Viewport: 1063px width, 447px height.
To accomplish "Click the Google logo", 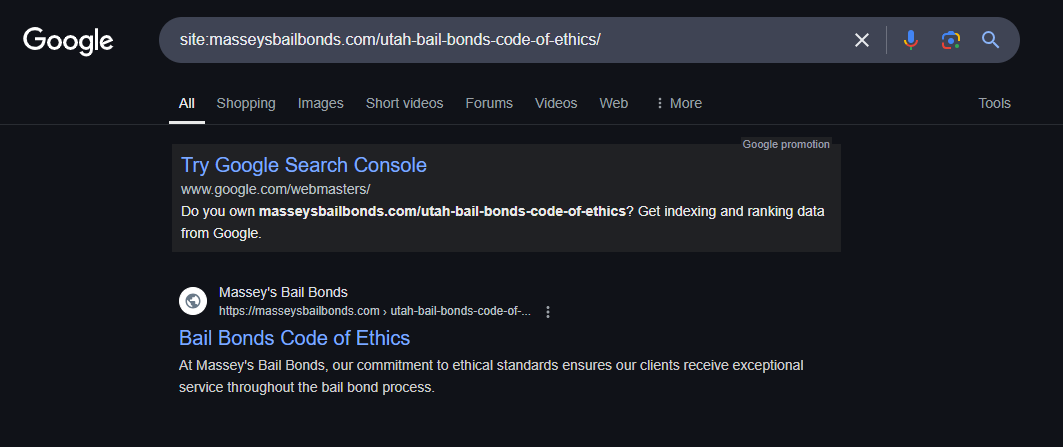I will click(x=68, y=41).
